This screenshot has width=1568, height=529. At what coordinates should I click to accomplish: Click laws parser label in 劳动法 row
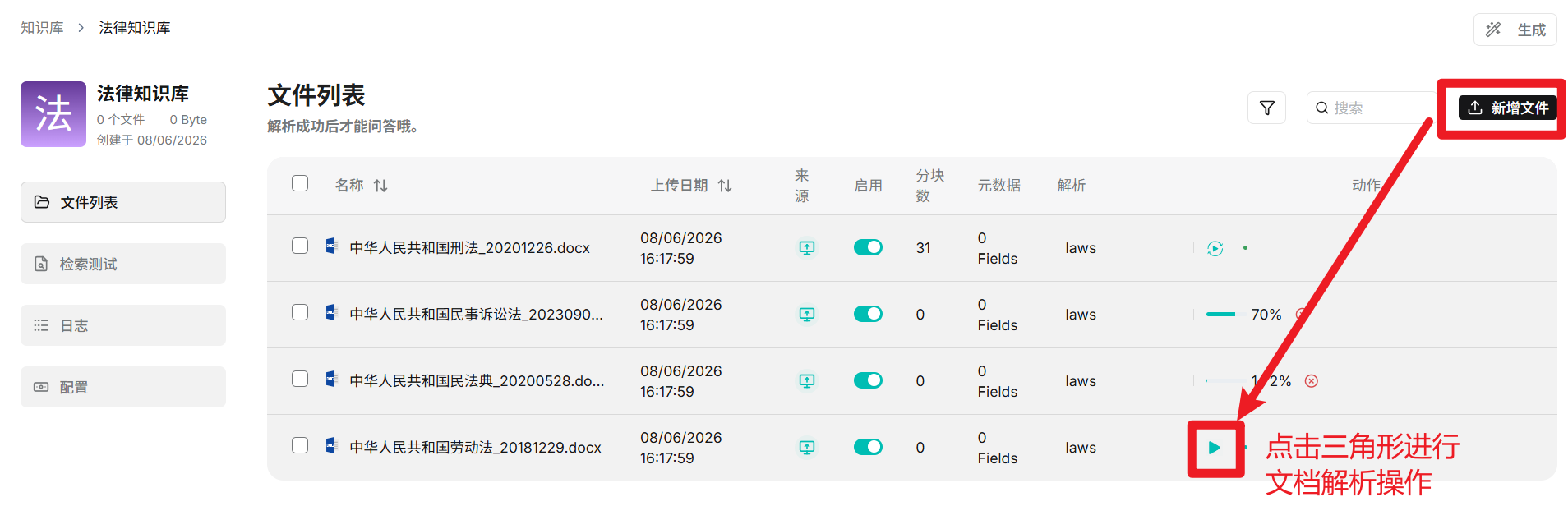(x=1081, y=448)
